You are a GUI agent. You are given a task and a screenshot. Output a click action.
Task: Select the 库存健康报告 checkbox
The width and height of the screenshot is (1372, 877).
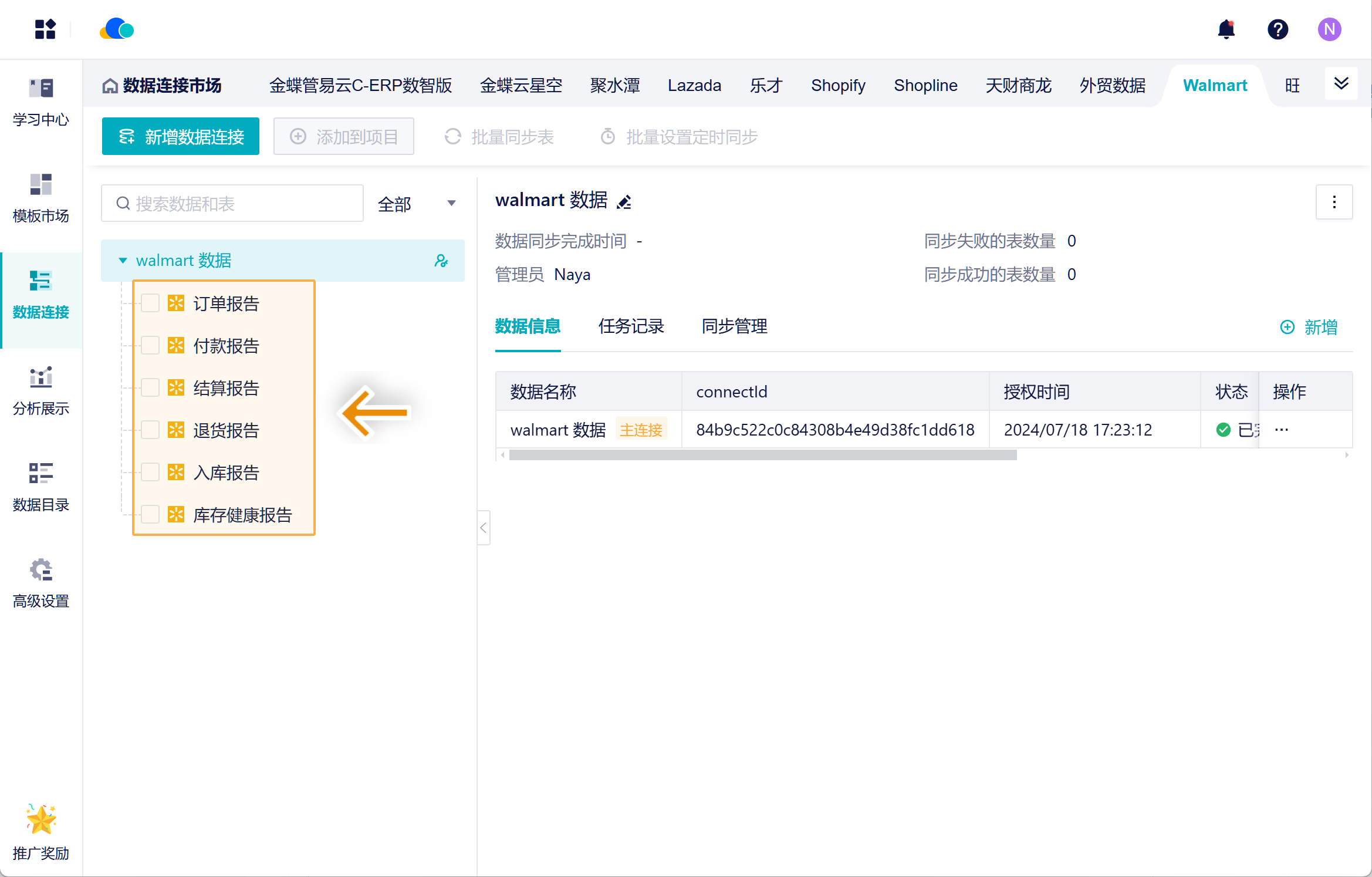pos(151,515)
